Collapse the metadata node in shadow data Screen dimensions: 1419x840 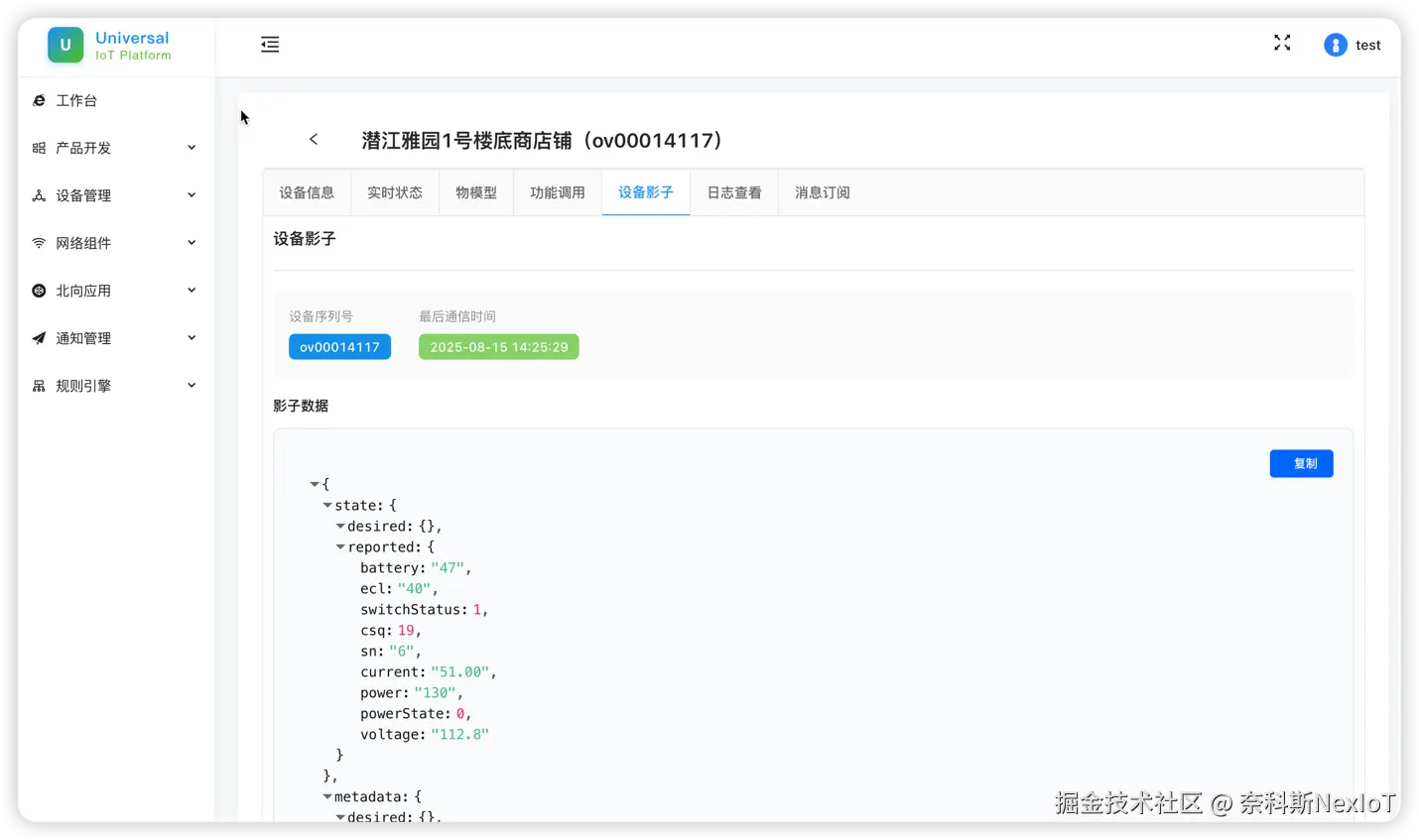pos(327,795)
